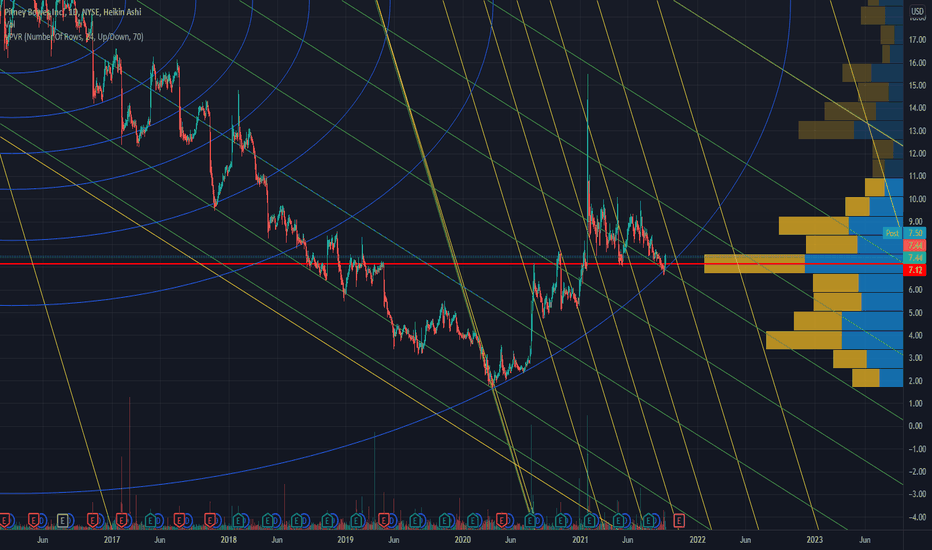This screenshot has height=550, width=932.
Task: Click the Post market label
Action: point(892,233)
